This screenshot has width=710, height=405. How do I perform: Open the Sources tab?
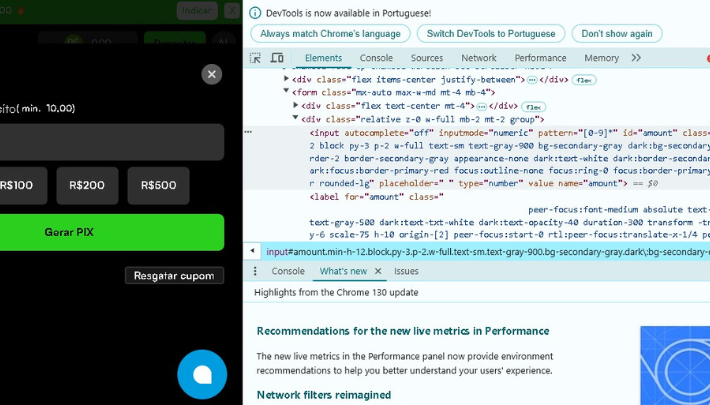[x=427, y=58]
